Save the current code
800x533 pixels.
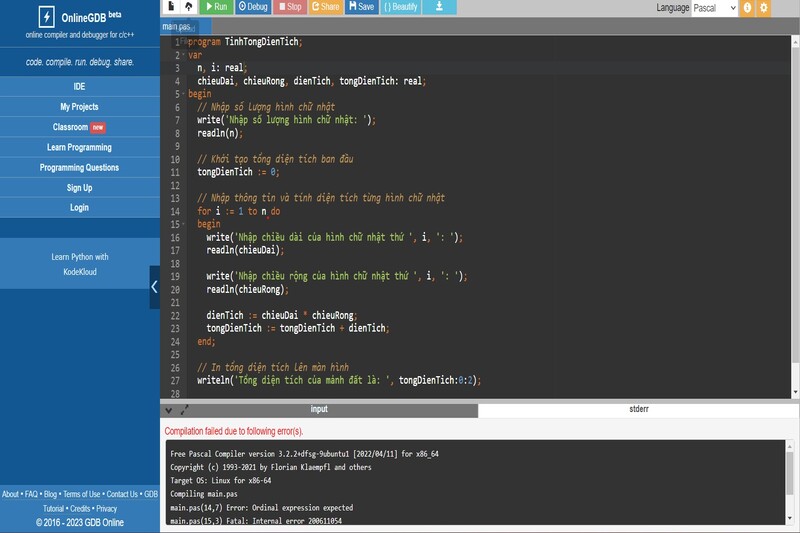click(x=361, y=7)
